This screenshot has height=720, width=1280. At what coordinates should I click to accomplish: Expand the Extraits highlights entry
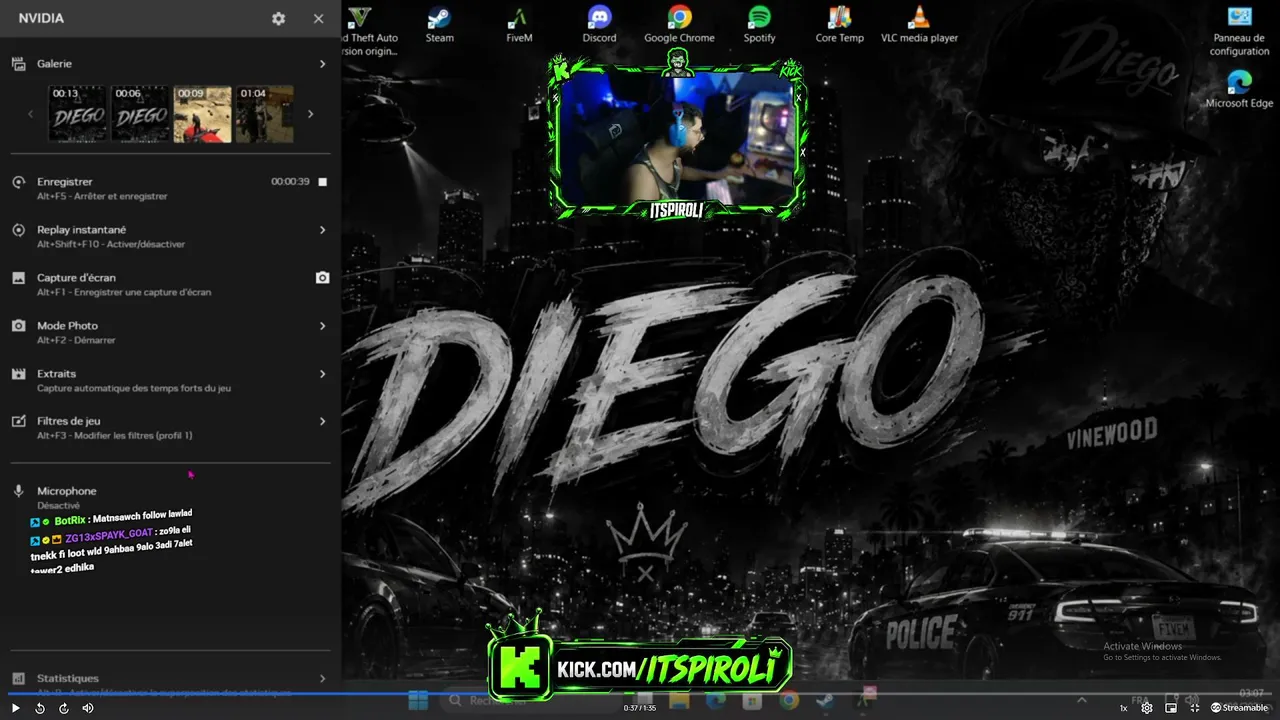pos(322,374)
